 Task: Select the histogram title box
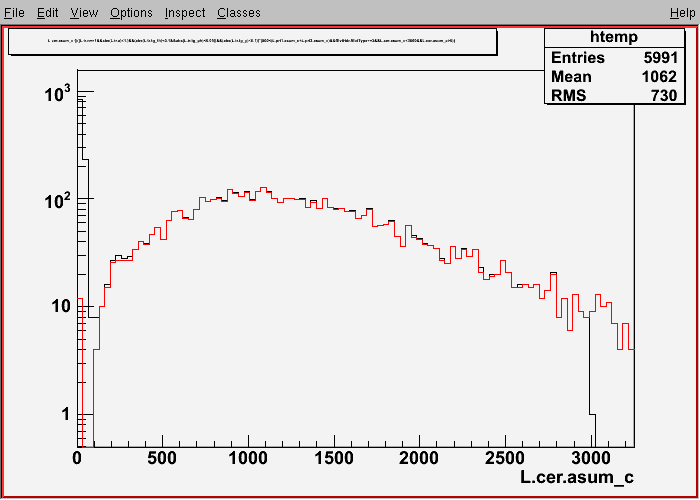[253, 42]
